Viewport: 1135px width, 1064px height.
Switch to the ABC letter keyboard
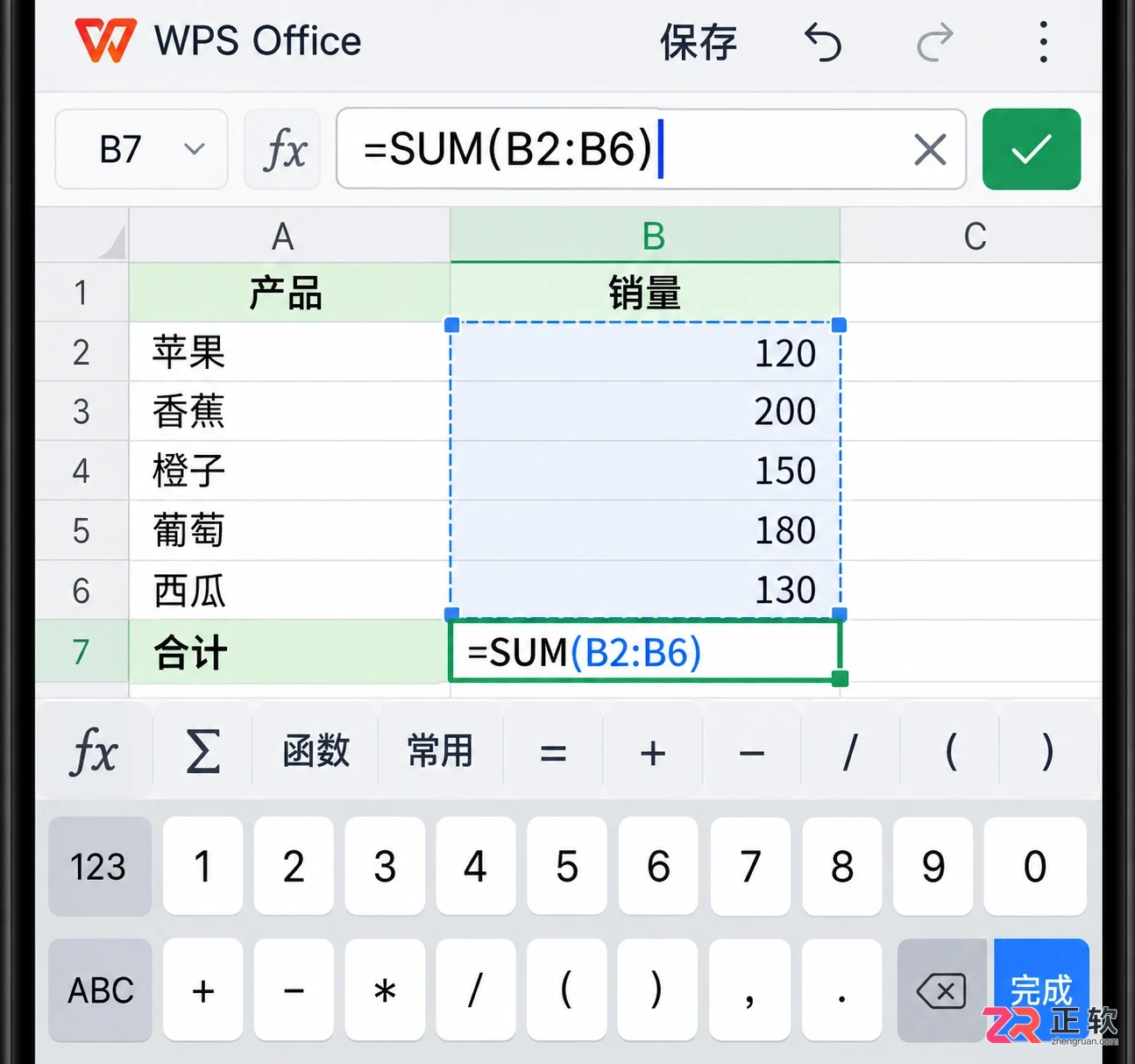(x=100, y=990)
